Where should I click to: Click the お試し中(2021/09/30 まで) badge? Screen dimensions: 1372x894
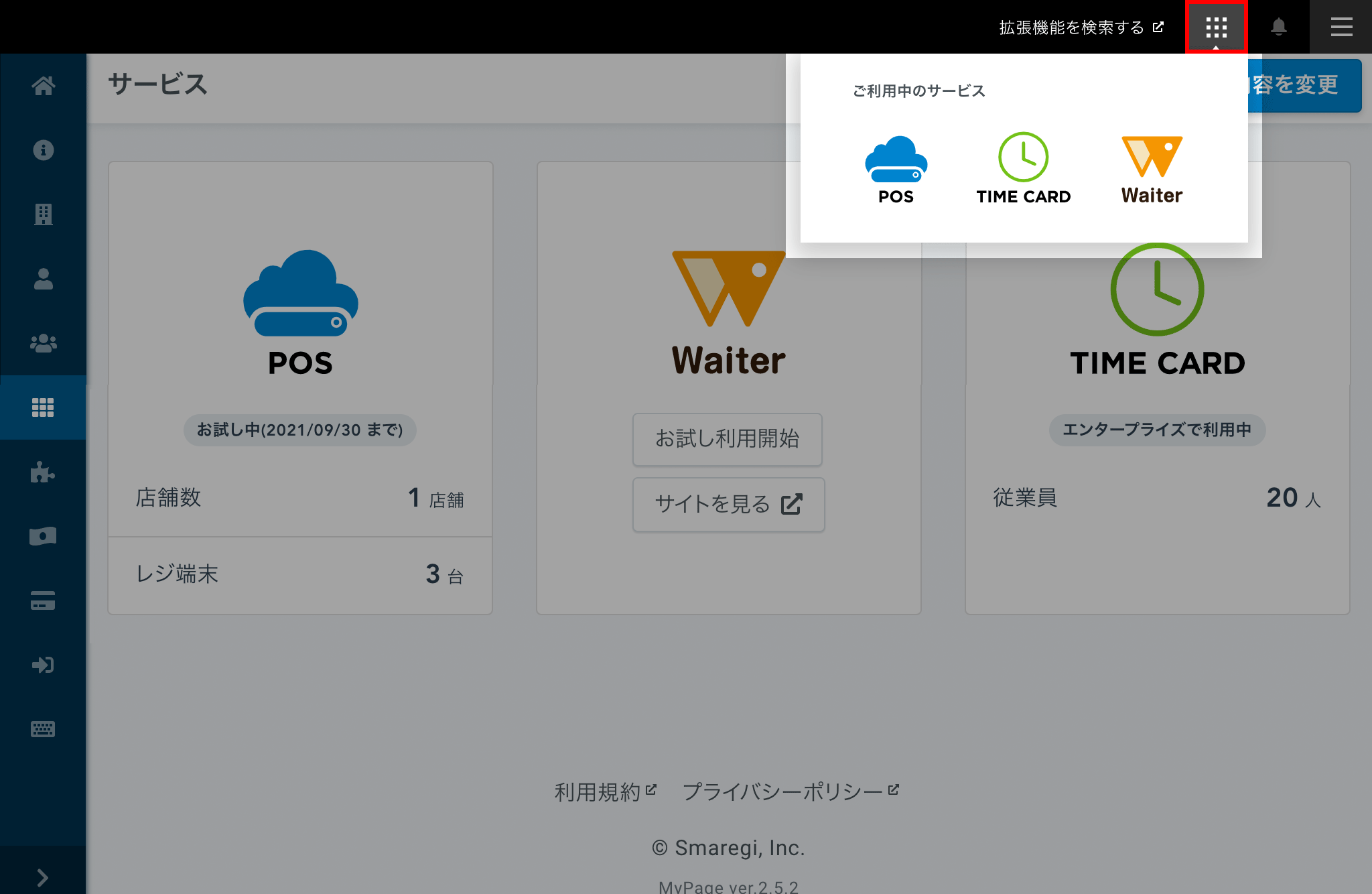point(300,430)
